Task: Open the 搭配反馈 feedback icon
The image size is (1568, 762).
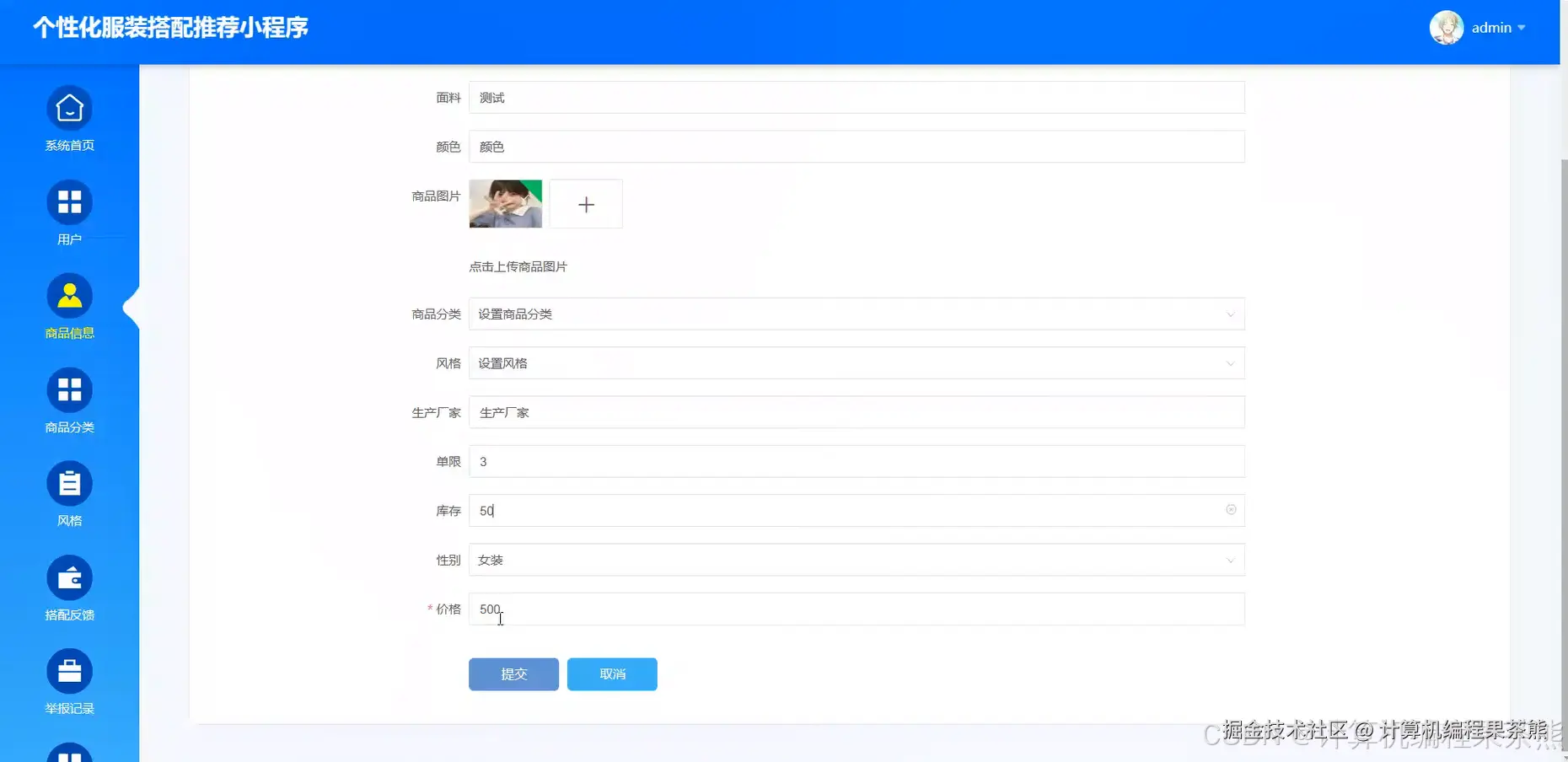Action: pos(69,577)
